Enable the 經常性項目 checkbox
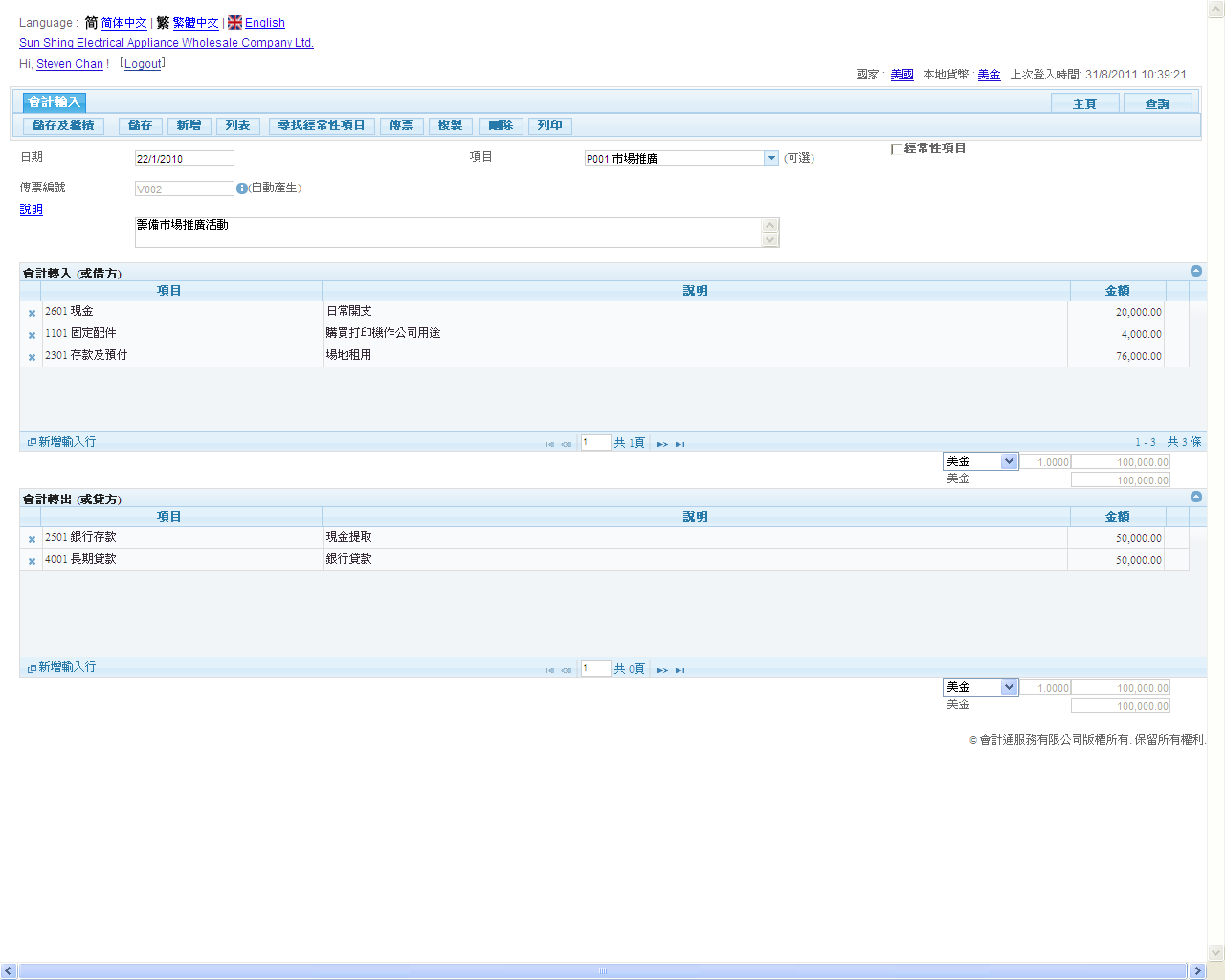 (x=897, y=149)
